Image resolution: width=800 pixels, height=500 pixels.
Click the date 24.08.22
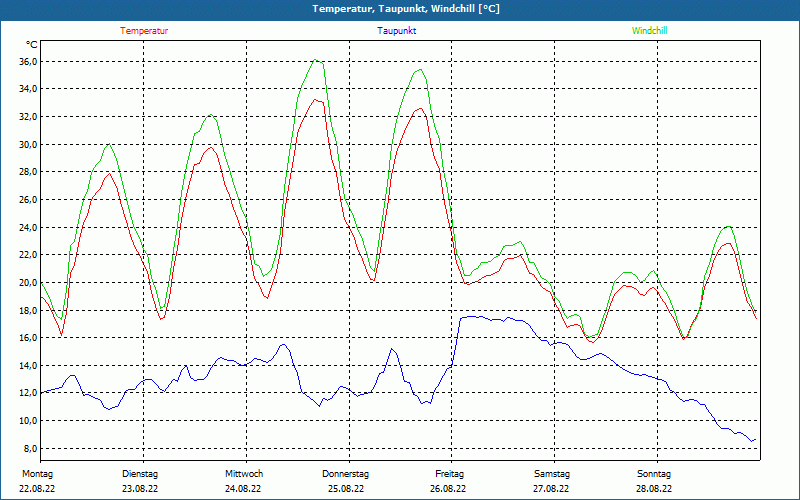(x=243, y=489)
